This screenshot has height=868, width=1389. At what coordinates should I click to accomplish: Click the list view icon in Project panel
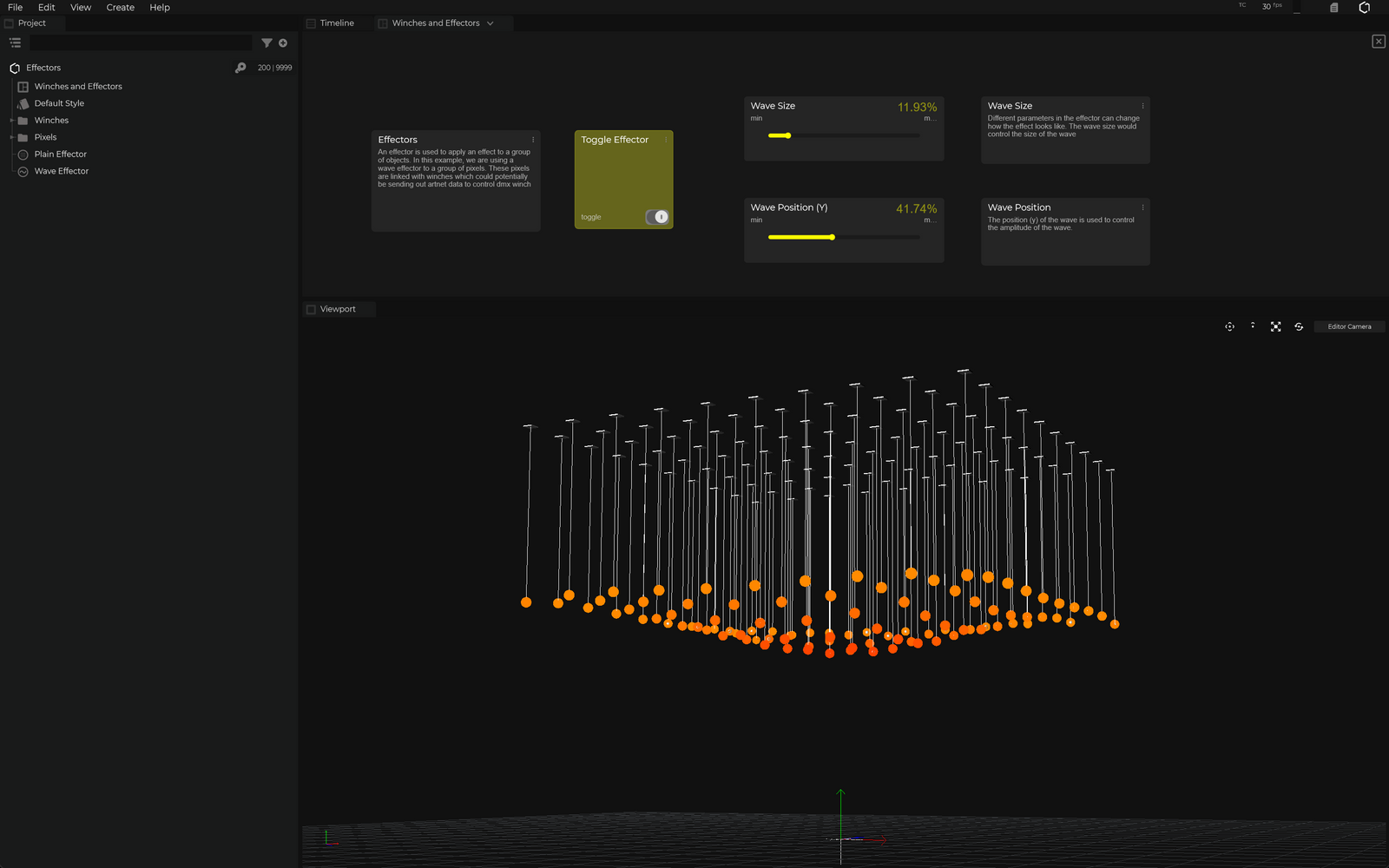point(15,43)
